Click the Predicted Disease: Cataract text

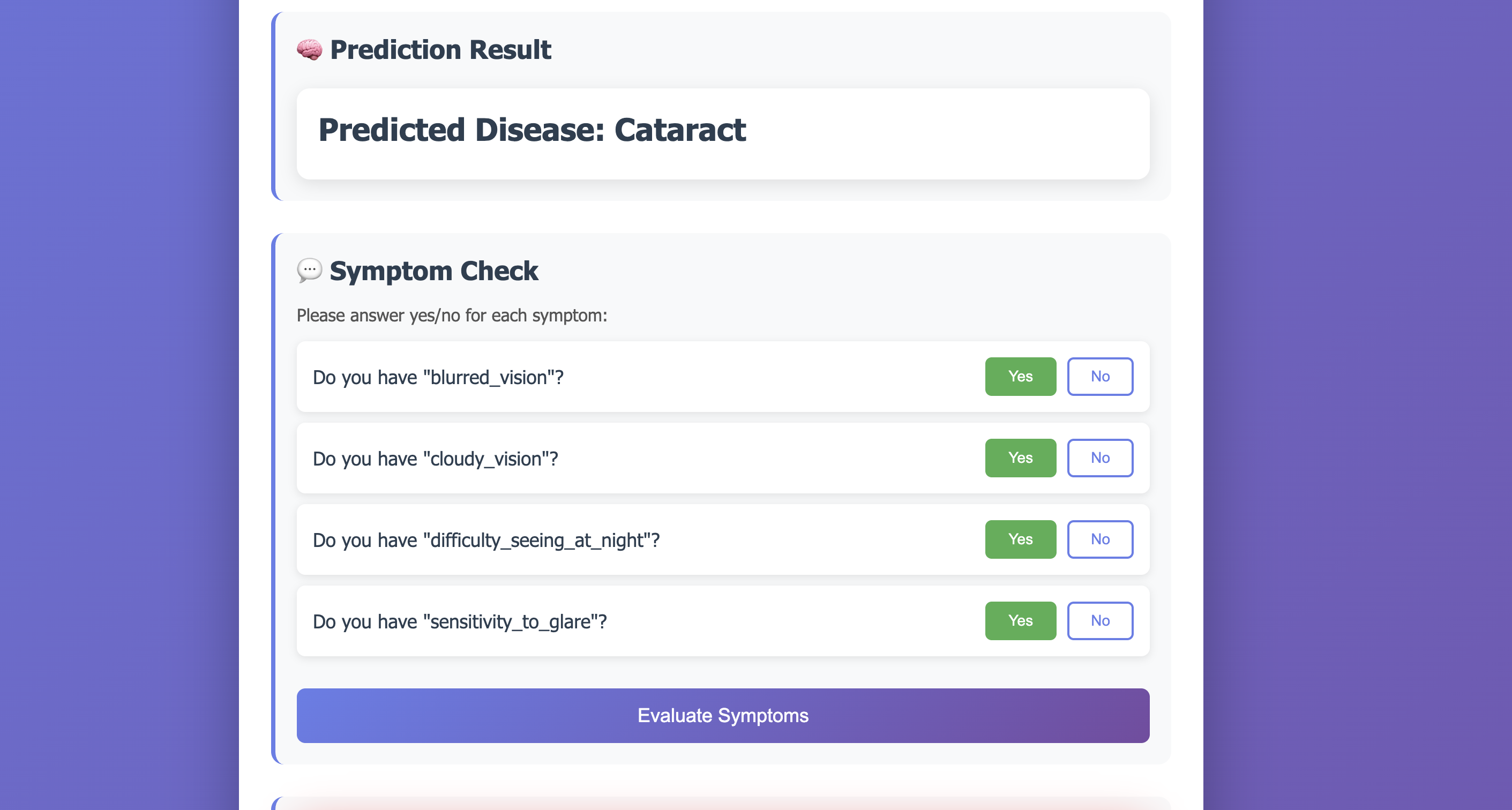click(x=532, y=130)
